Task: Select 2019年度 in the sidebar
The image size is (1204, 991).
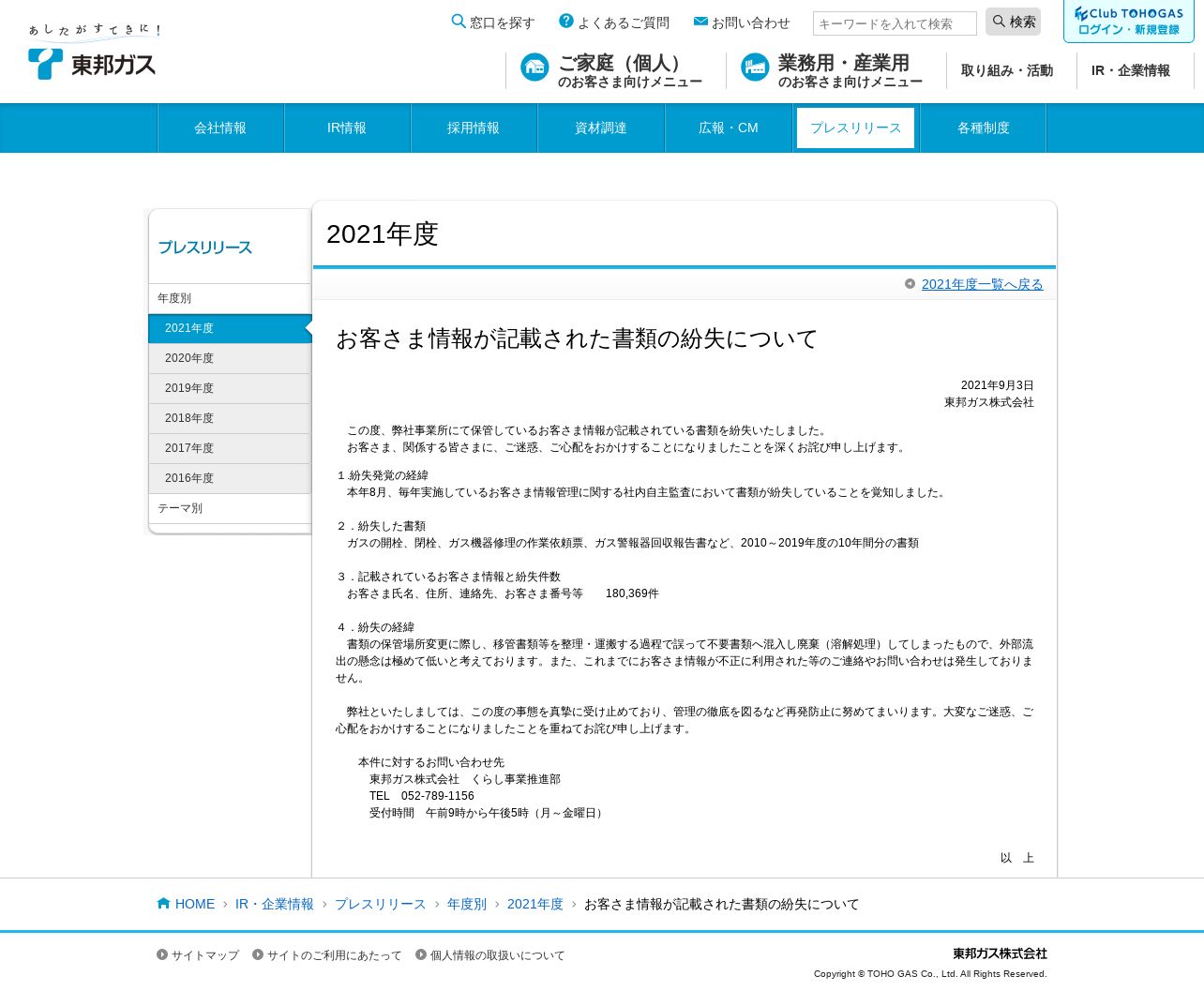Action: click(230, 388)
